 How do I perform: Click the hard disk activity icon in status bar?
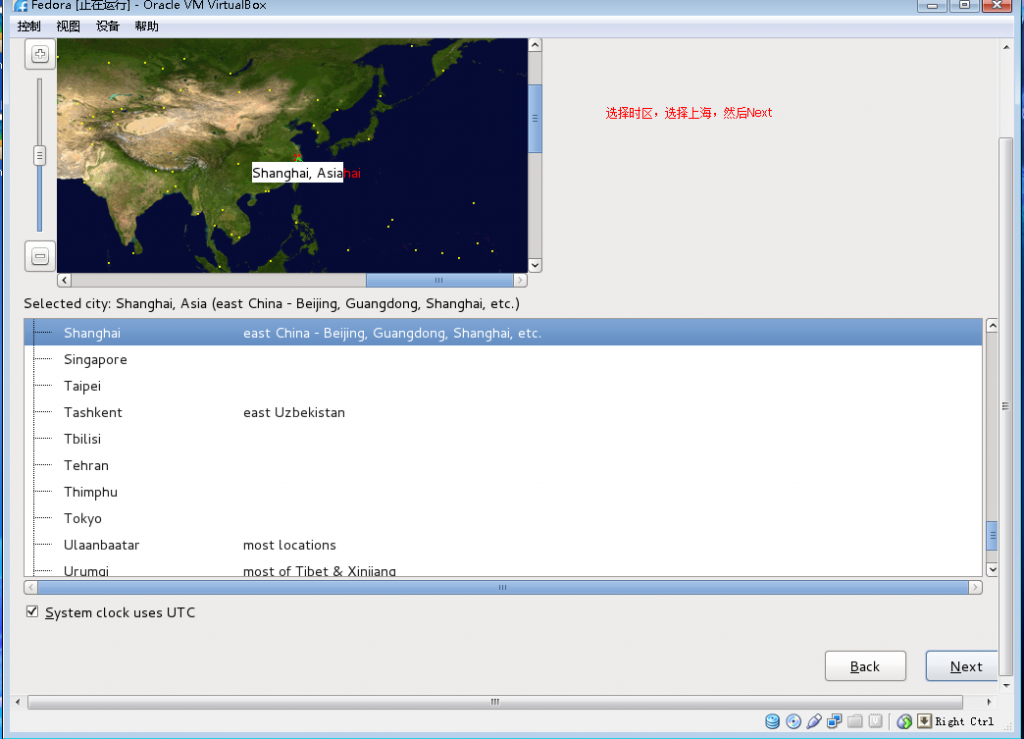[x=772, y=721]
